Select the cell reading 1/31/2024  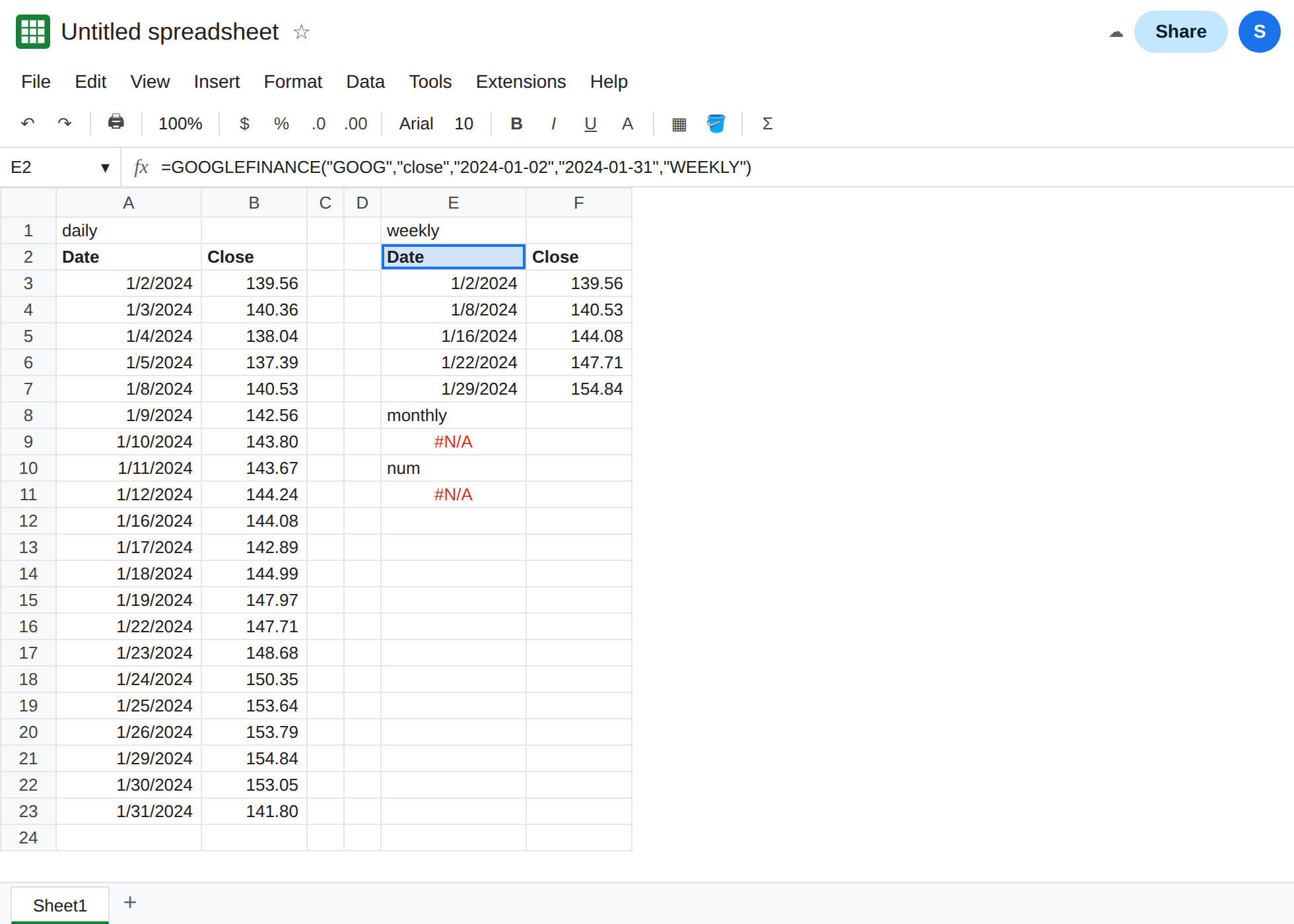(128, 811)
